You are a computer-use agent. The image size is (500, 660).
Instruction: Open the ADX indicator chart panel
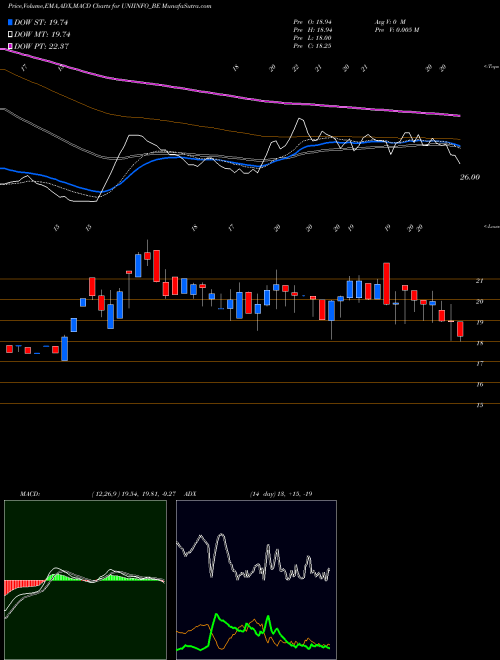(x=256, y=580)
